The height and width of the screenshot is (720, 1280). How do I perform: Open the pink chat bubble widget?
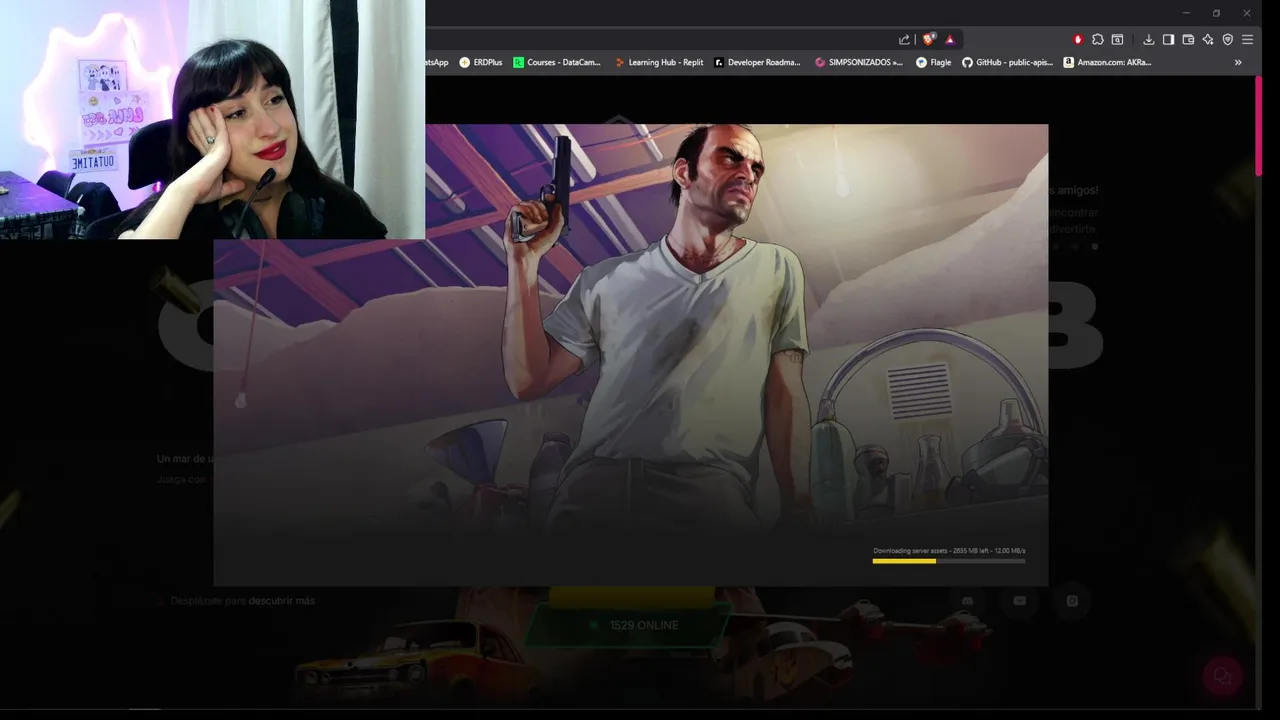click(1222, 676)
